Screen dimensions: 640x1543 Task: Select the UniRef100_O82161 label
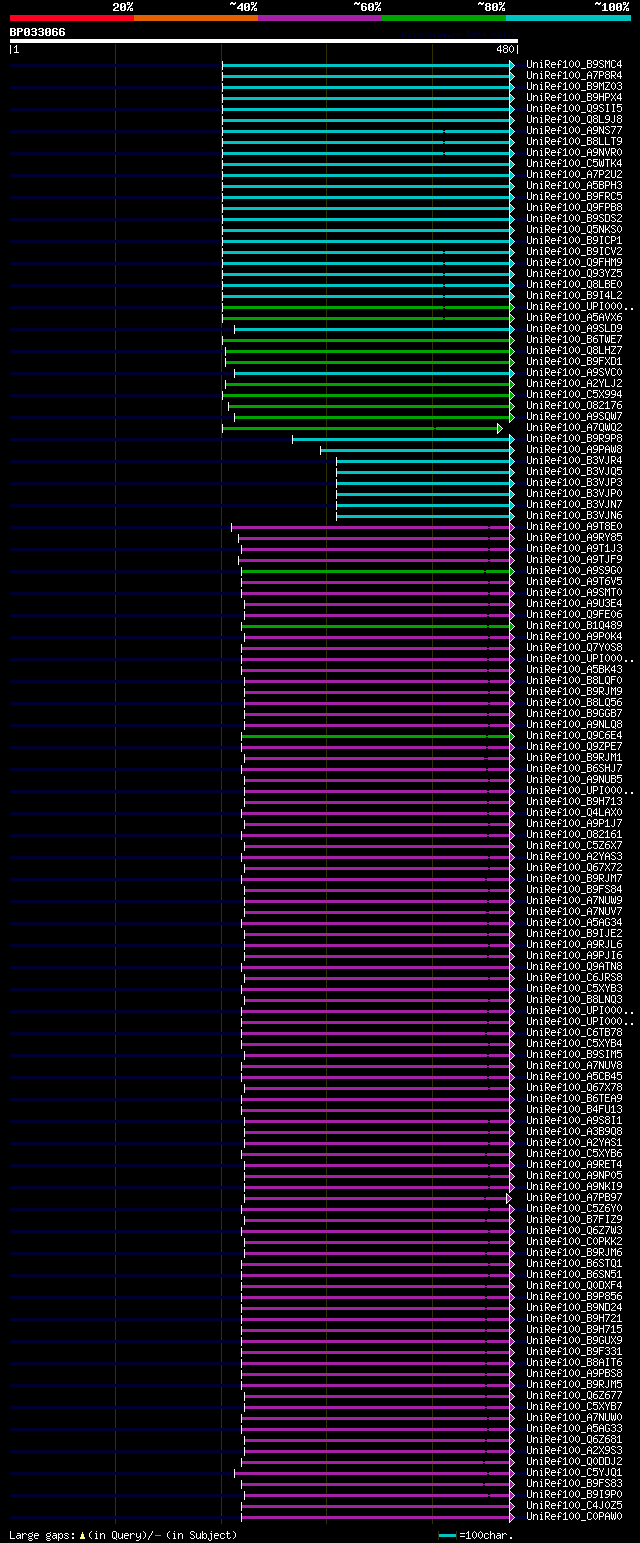point(574,835)
